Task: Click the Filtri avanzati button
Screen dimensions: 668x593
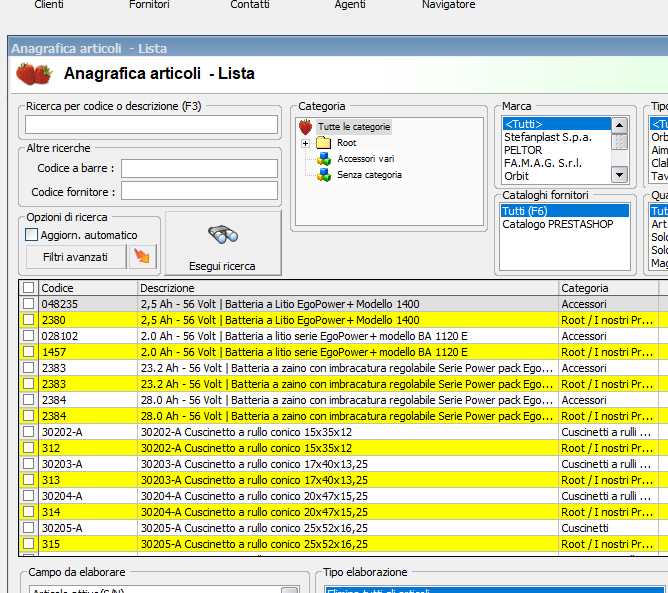Action: click(x=76, y=257)
